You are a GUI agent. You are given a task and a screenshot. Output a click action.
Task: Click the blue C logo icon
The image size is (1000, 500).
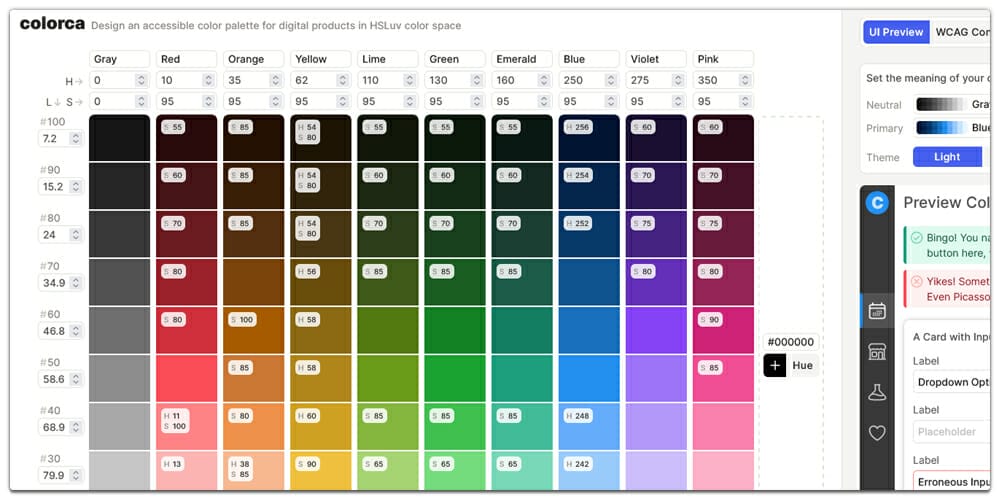coord(877,203)
